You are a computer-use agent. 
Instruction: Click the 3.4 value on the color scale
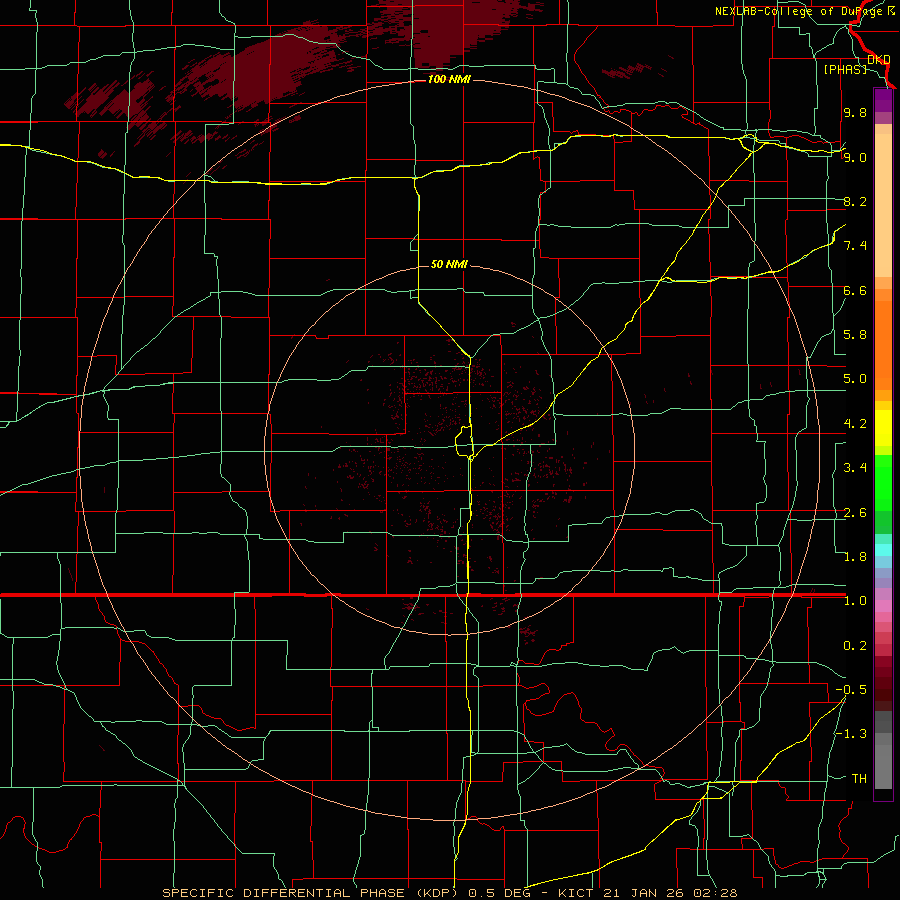(x=855, y=468)
